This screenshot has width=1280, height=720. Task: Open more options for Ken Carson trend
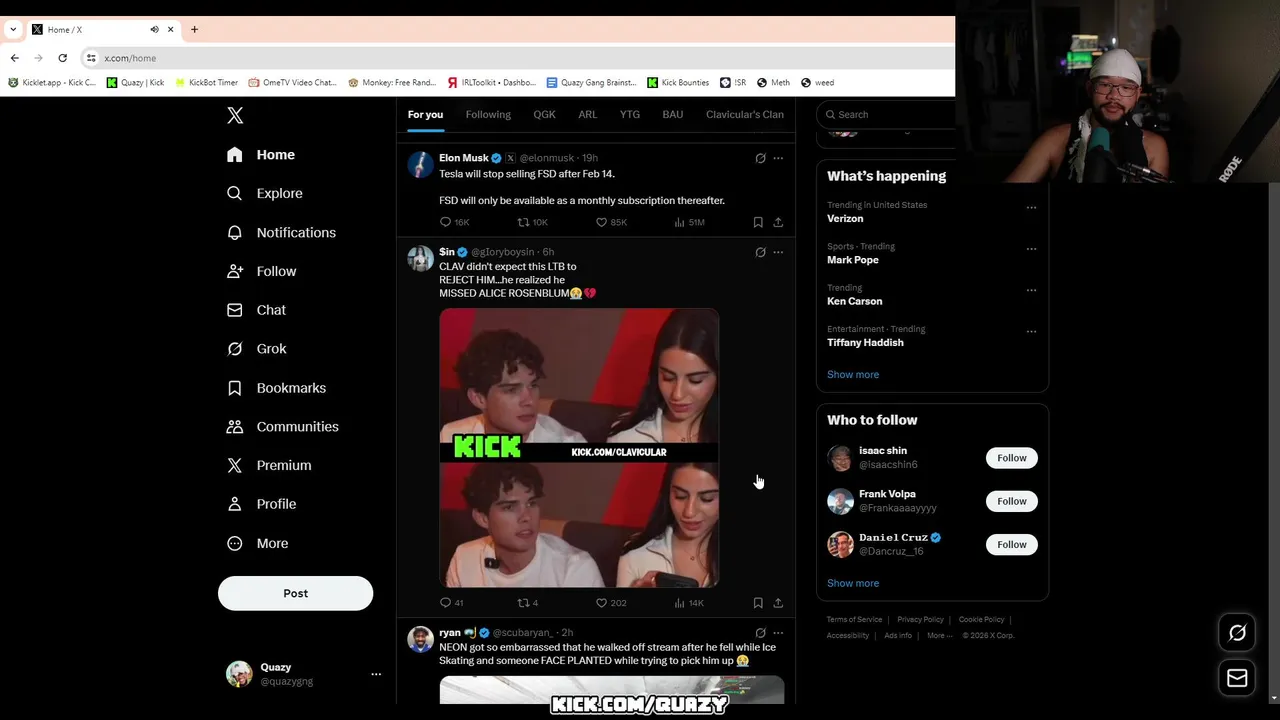coord(1031,290)
